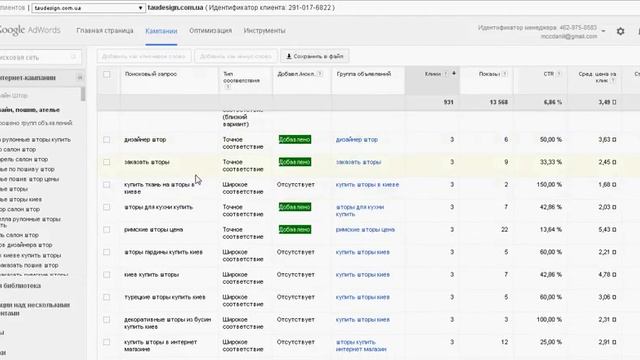
Task: Open ad group link 'римские шторы цена'
Action: click(x=365, y=229)
